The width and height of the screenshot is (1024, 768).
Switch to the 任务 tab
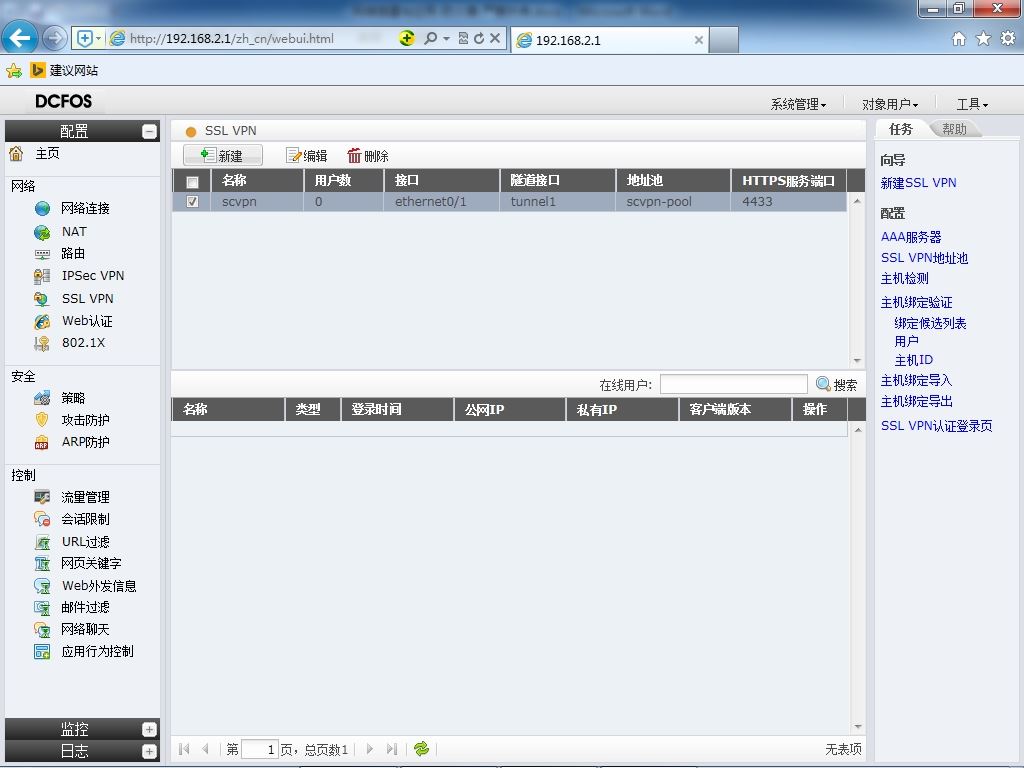click(x=901, y=129)
